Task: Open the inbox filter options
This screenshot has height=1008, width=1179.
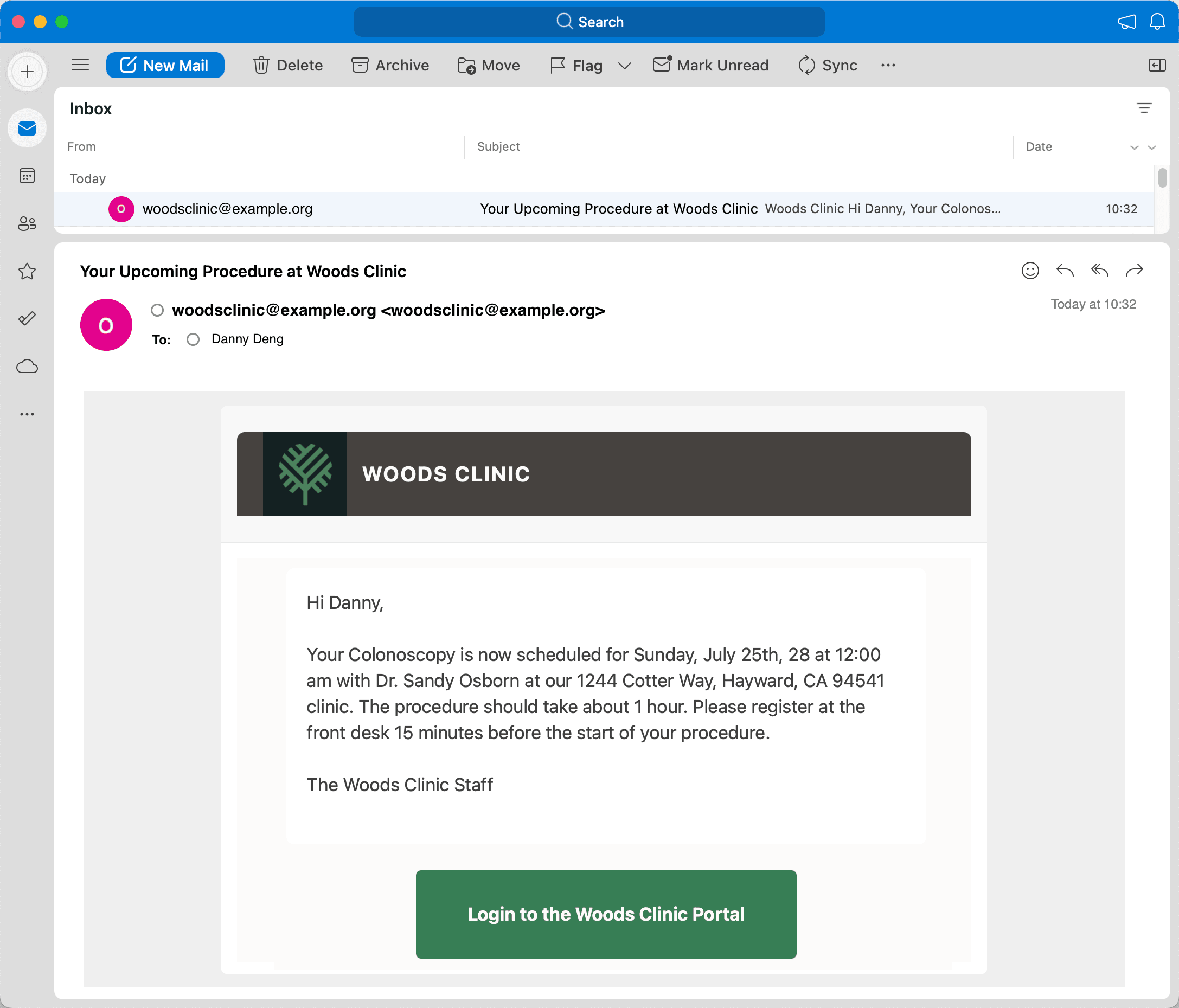Action: [1144, 108]
